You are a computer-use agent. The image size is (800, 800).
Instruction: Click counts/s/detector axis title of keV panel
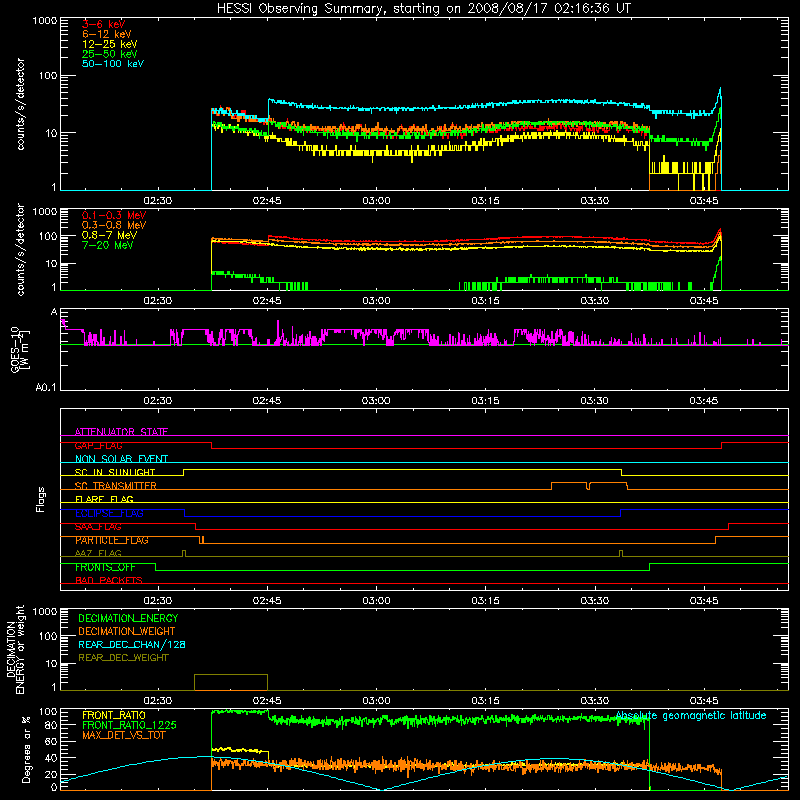click(20, 104)
